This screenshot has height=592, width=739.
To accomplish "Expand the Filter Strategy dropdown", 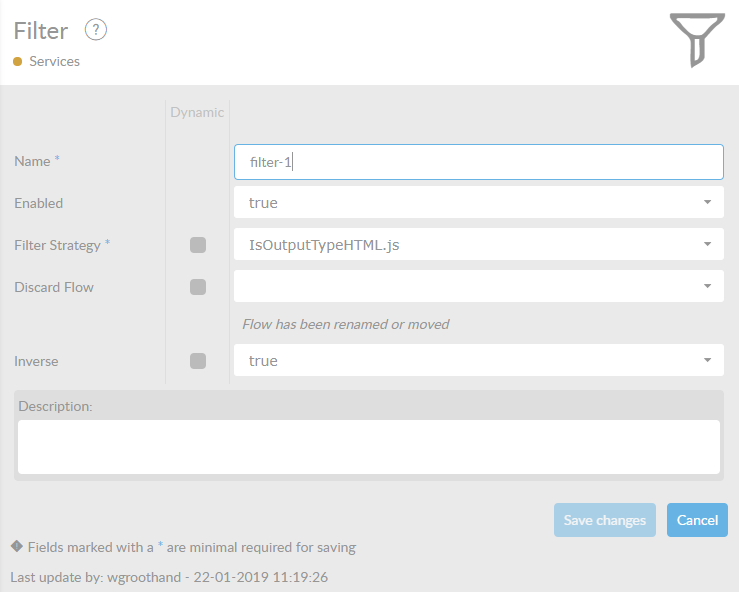I will pos(478,245).
